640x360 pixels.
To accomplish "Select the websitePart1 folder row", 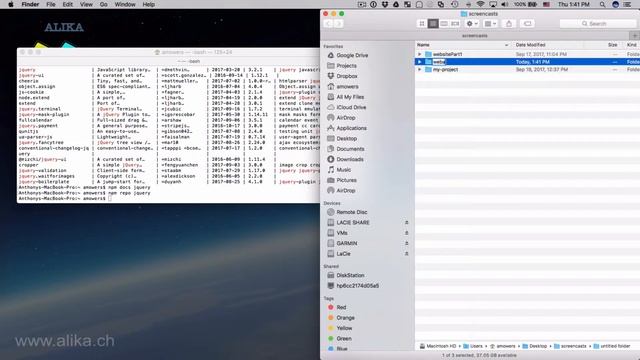I will coord(527,54).
